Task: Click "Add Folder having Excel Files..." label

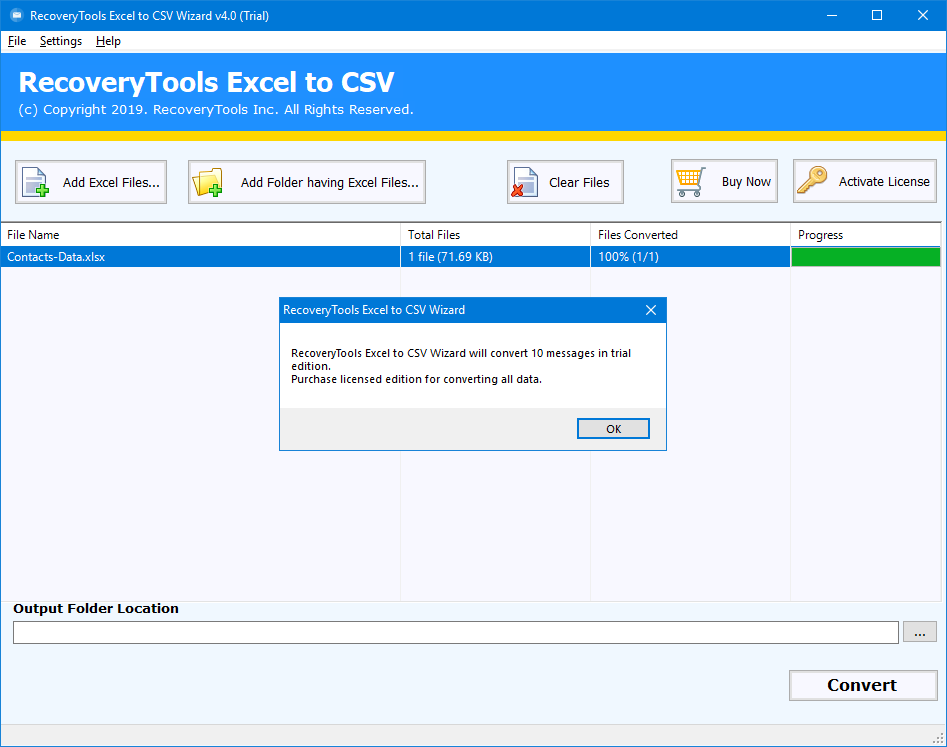Action: coord(329,182)
